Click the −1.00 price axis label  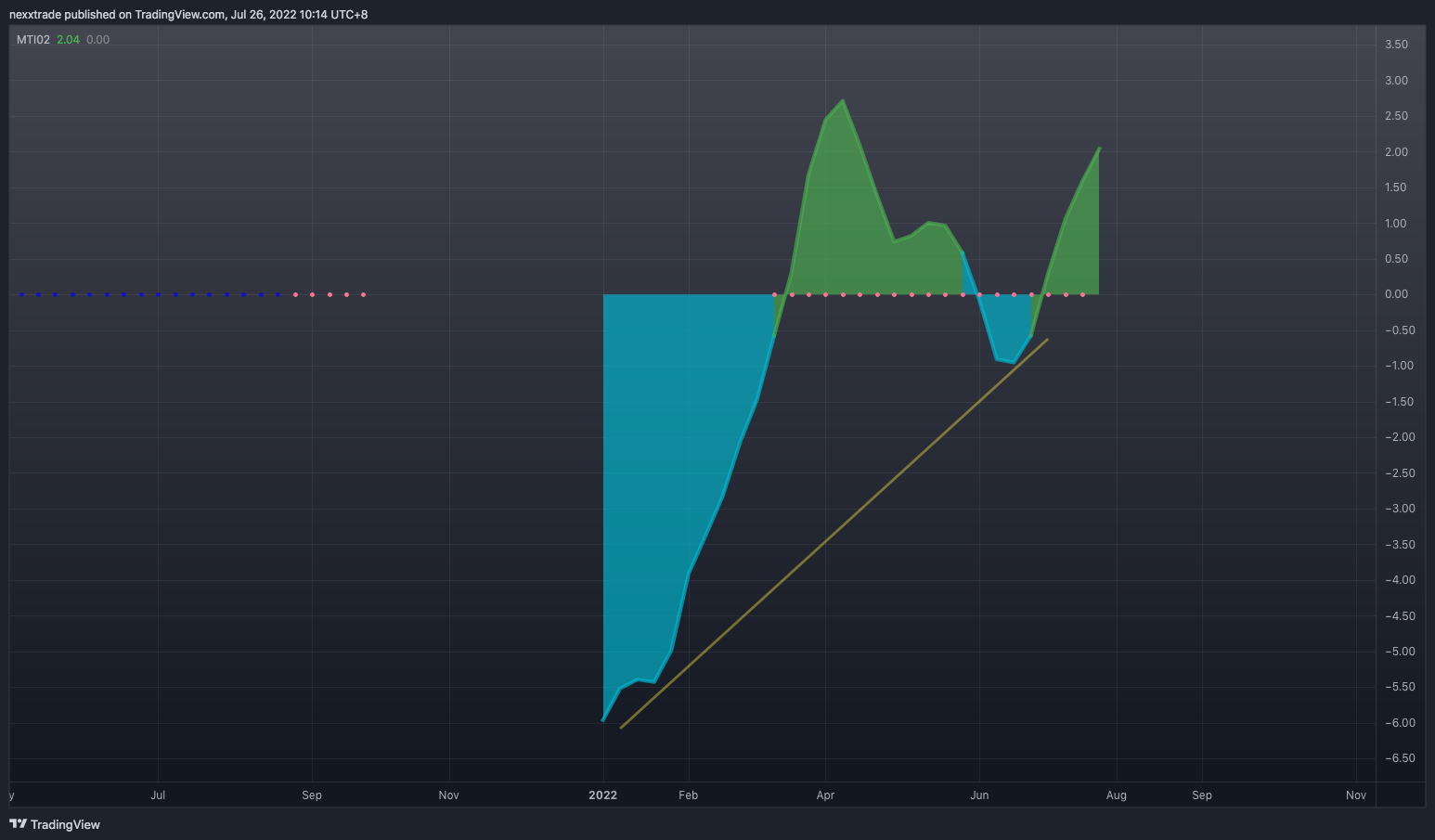1400,366
